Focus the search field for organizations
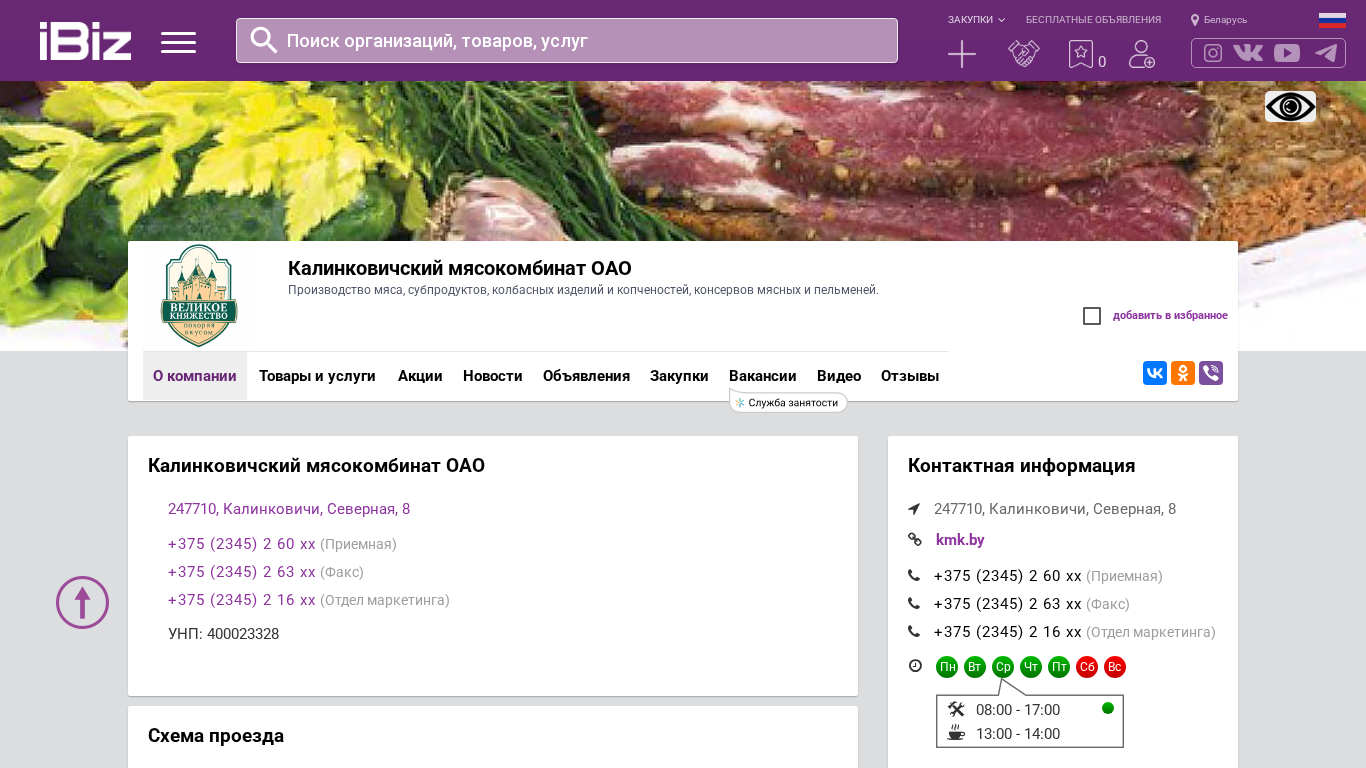Viewport: 1366px width, 768px height. click(x=567, y=40)
